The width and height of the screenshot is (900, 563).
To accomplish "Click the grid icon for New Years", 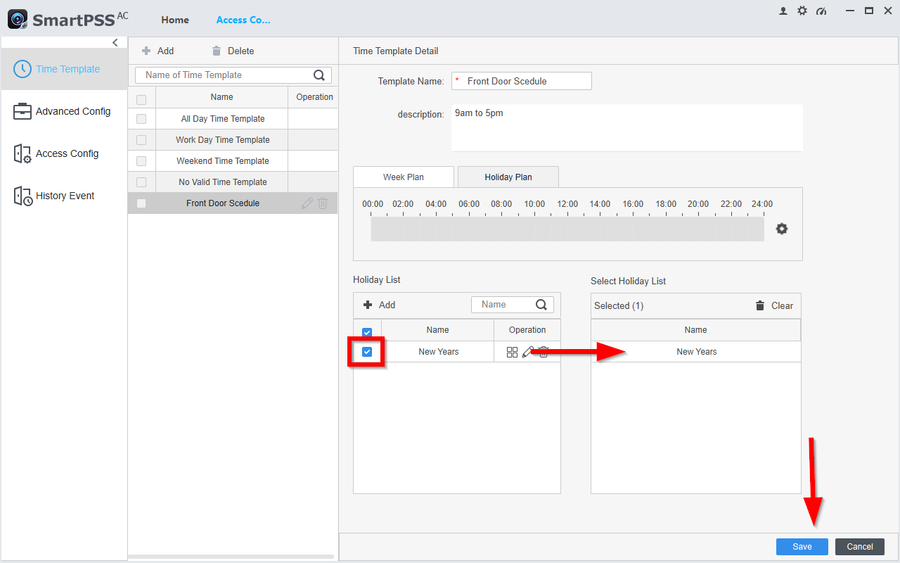I will click(512, 352).
